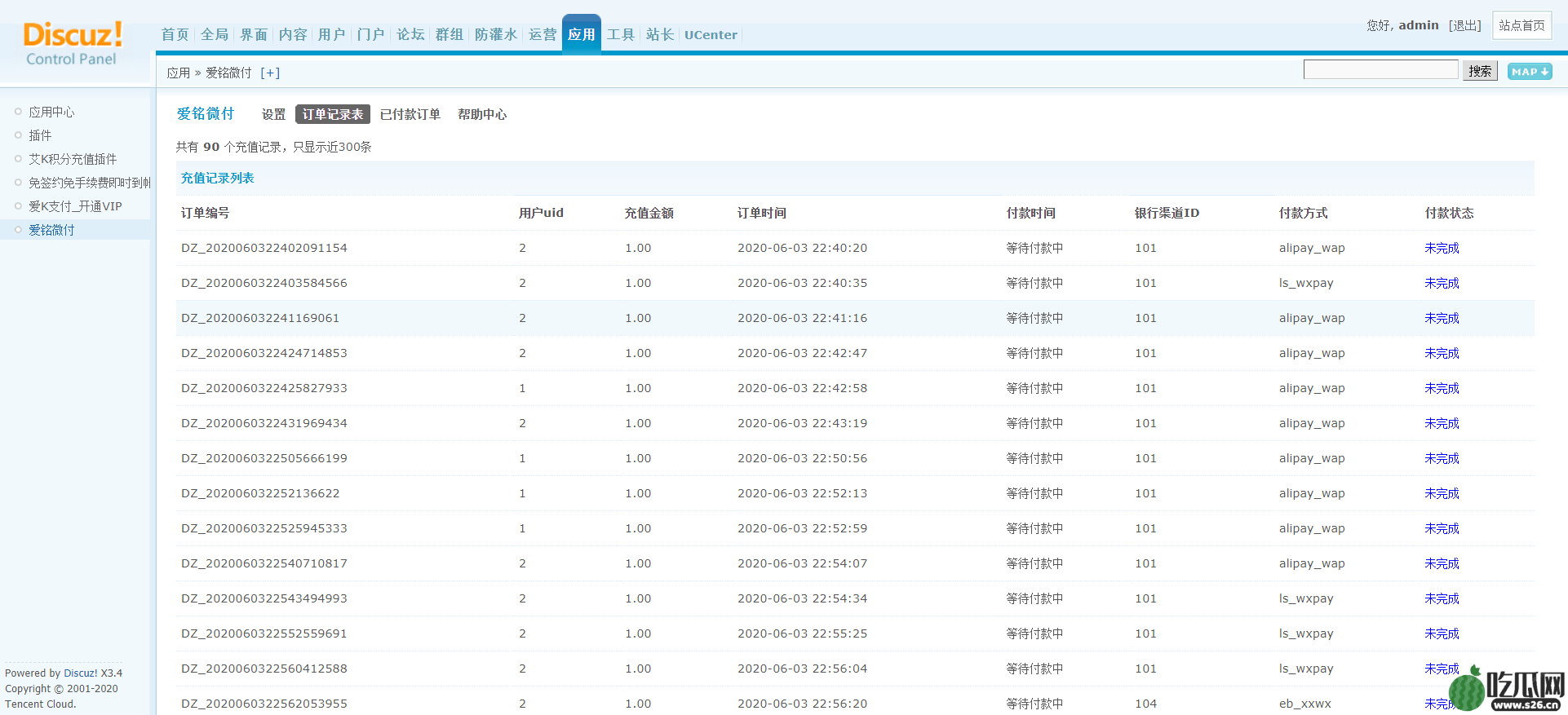Click the Discuz! Control Panel logo

click(73, 44)
